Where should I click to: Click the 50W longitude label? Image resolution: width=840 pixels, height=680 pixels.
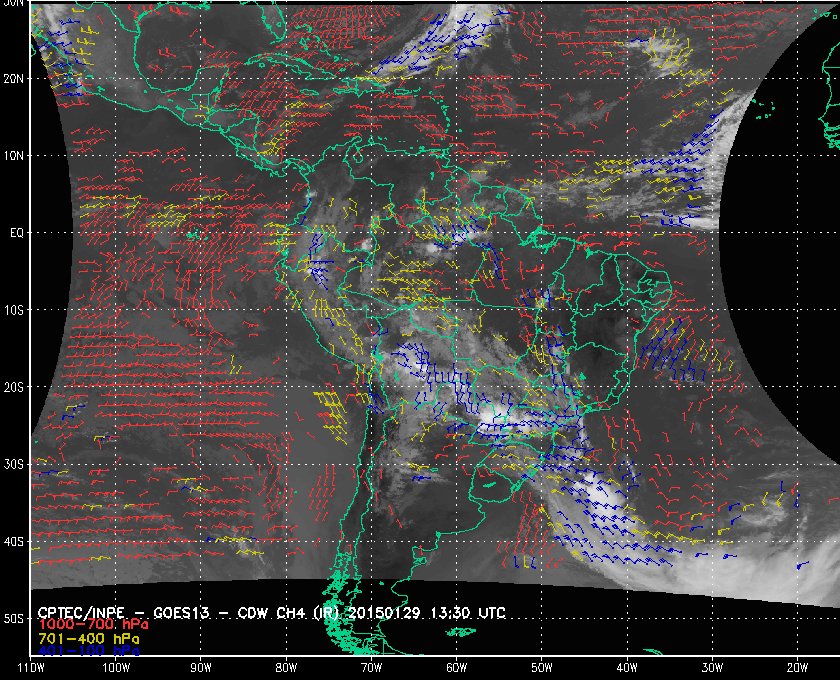click(542, 667)
